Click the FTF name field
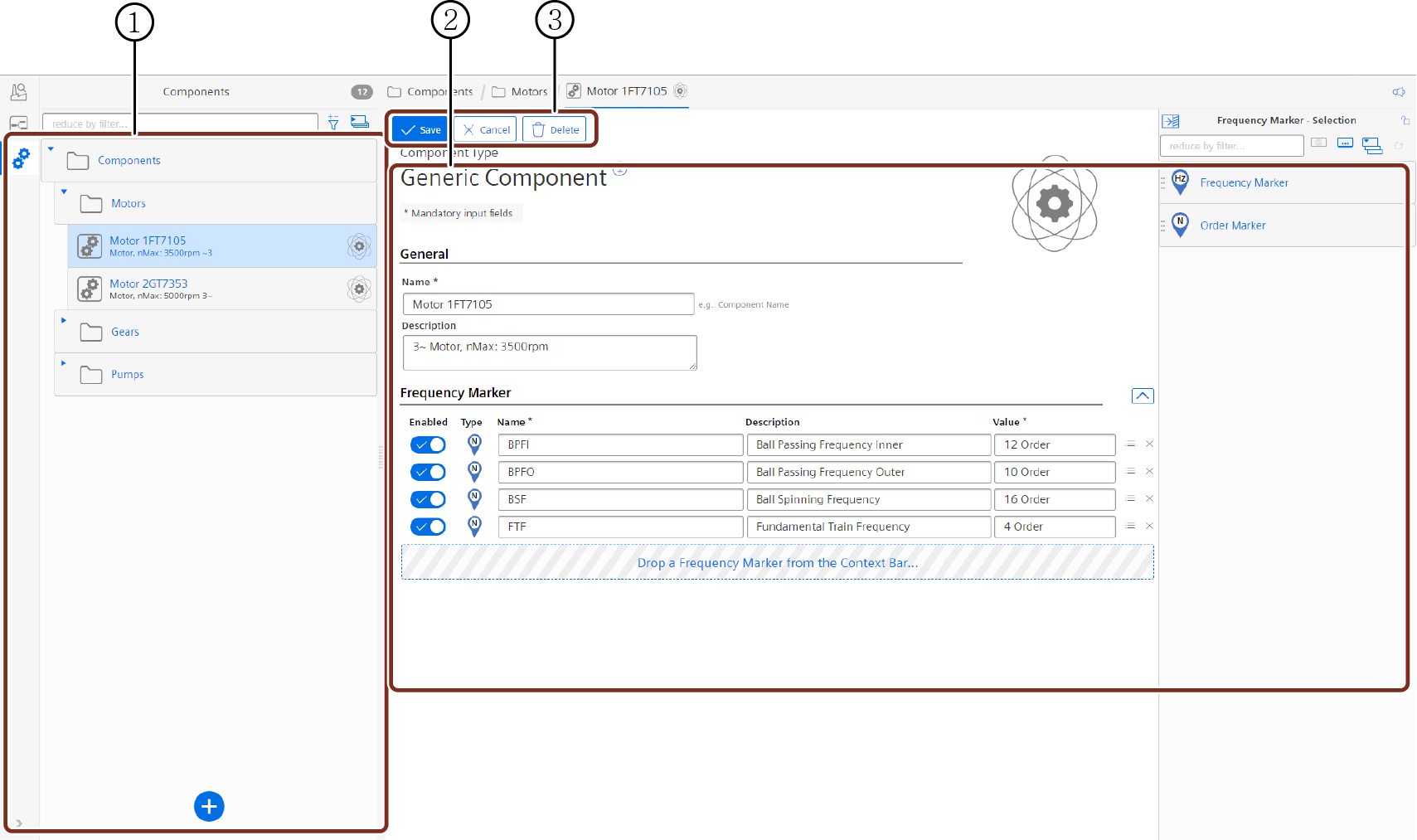This screenshot has height=840, width=1417. pos(620,527)
